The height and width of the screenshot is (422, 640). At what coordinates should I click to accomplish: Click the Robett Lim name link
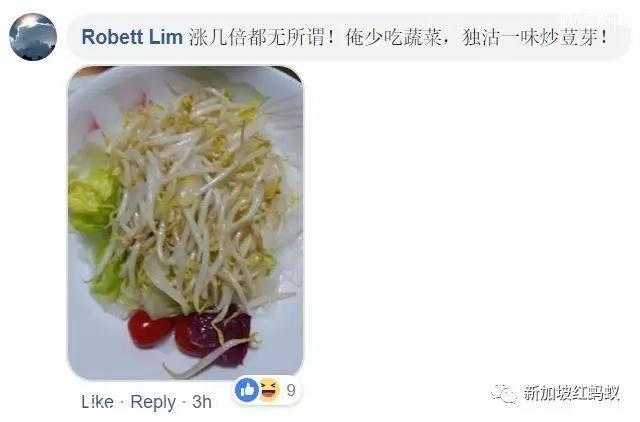point(132,37)
